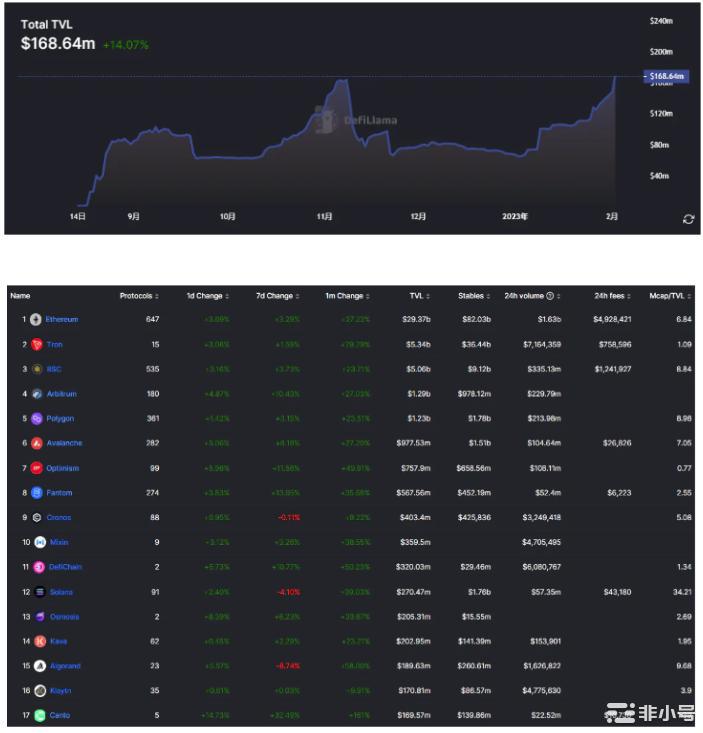
Task: Click the 24h volume help icon
Action: (x=549, y=296)
